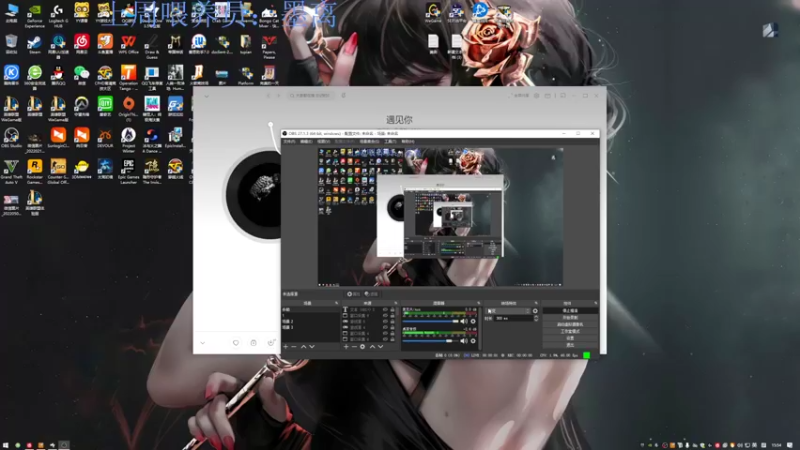
Task: Click the settings gear in music player title bar
Action: [x=536, y=95]
